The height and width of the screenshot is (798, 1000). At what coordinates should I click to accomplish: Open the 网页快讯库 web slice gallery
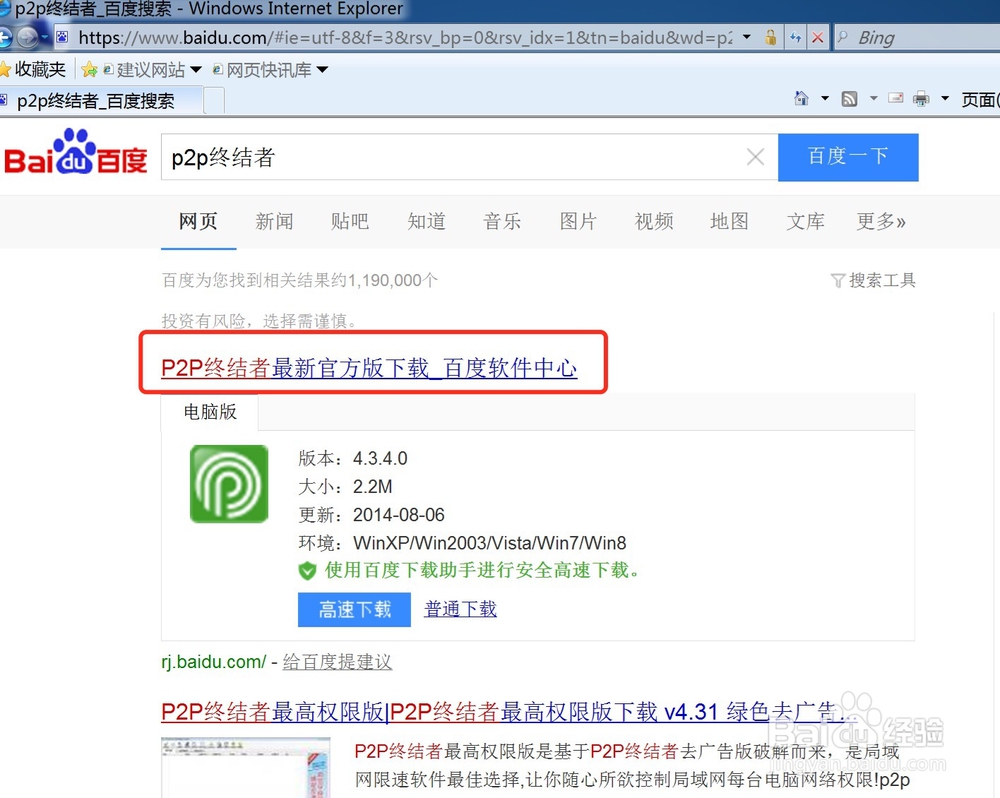[263, 70]
